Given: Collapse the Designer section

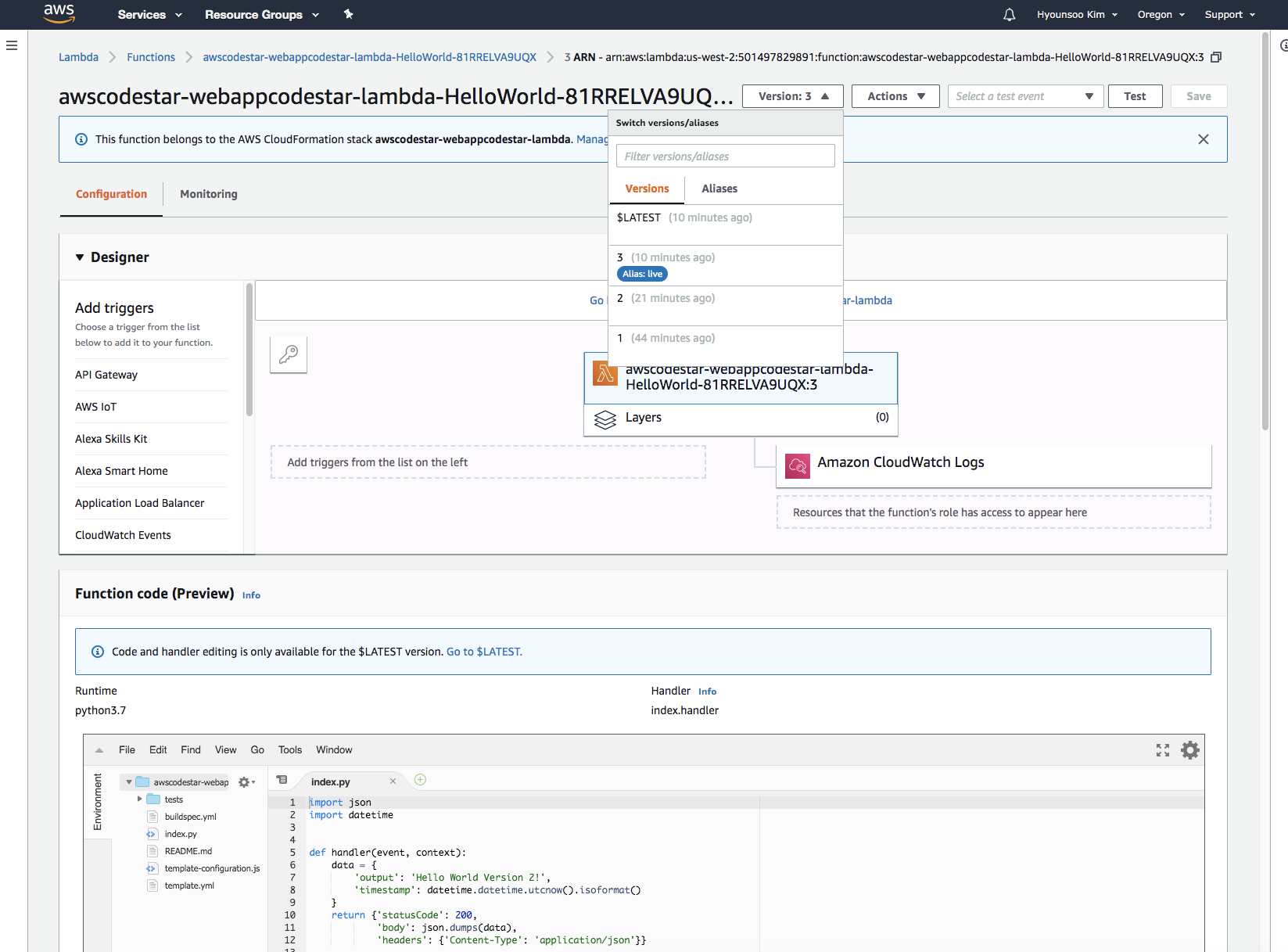Looking at the screenshot, I should click(x=80, y=257).
